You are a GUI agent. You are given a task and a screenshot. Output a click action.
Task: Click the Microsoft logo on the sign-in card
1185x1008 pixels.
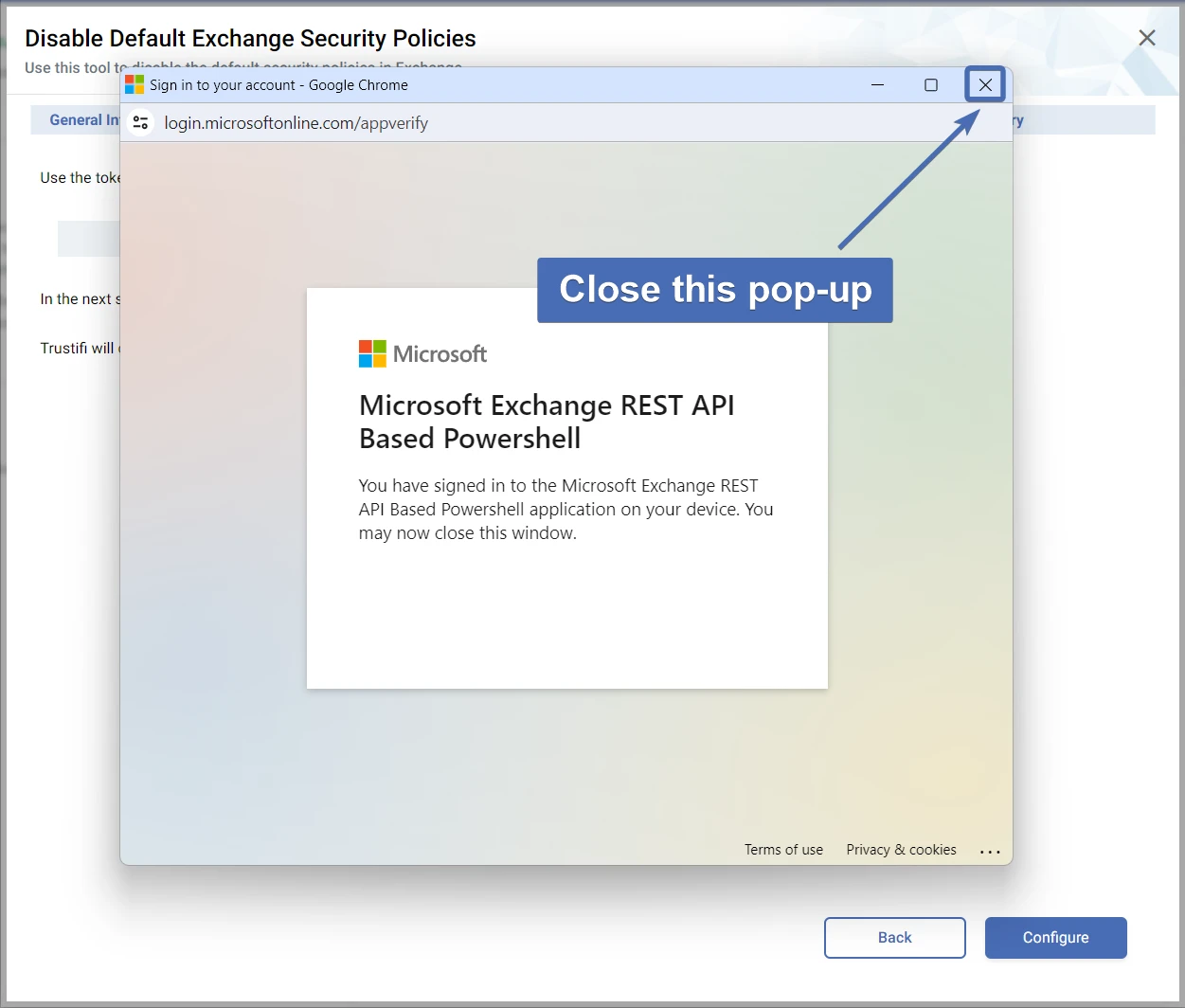click(422, 354)
